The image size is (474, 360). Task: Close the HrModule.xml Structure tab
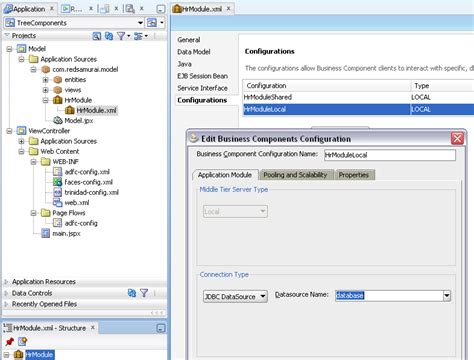point(93,328)
